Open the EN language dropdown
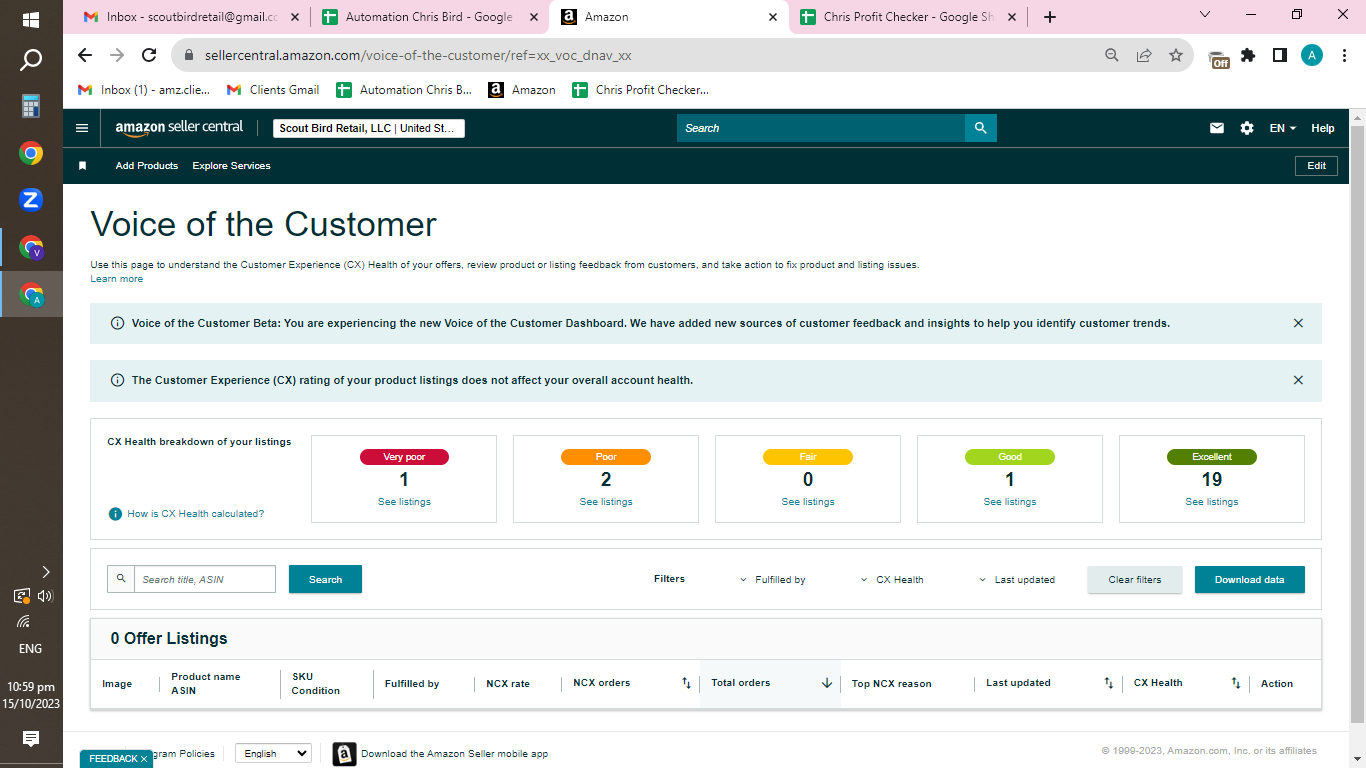1366x768 pixels. [x=1283, y=128]
